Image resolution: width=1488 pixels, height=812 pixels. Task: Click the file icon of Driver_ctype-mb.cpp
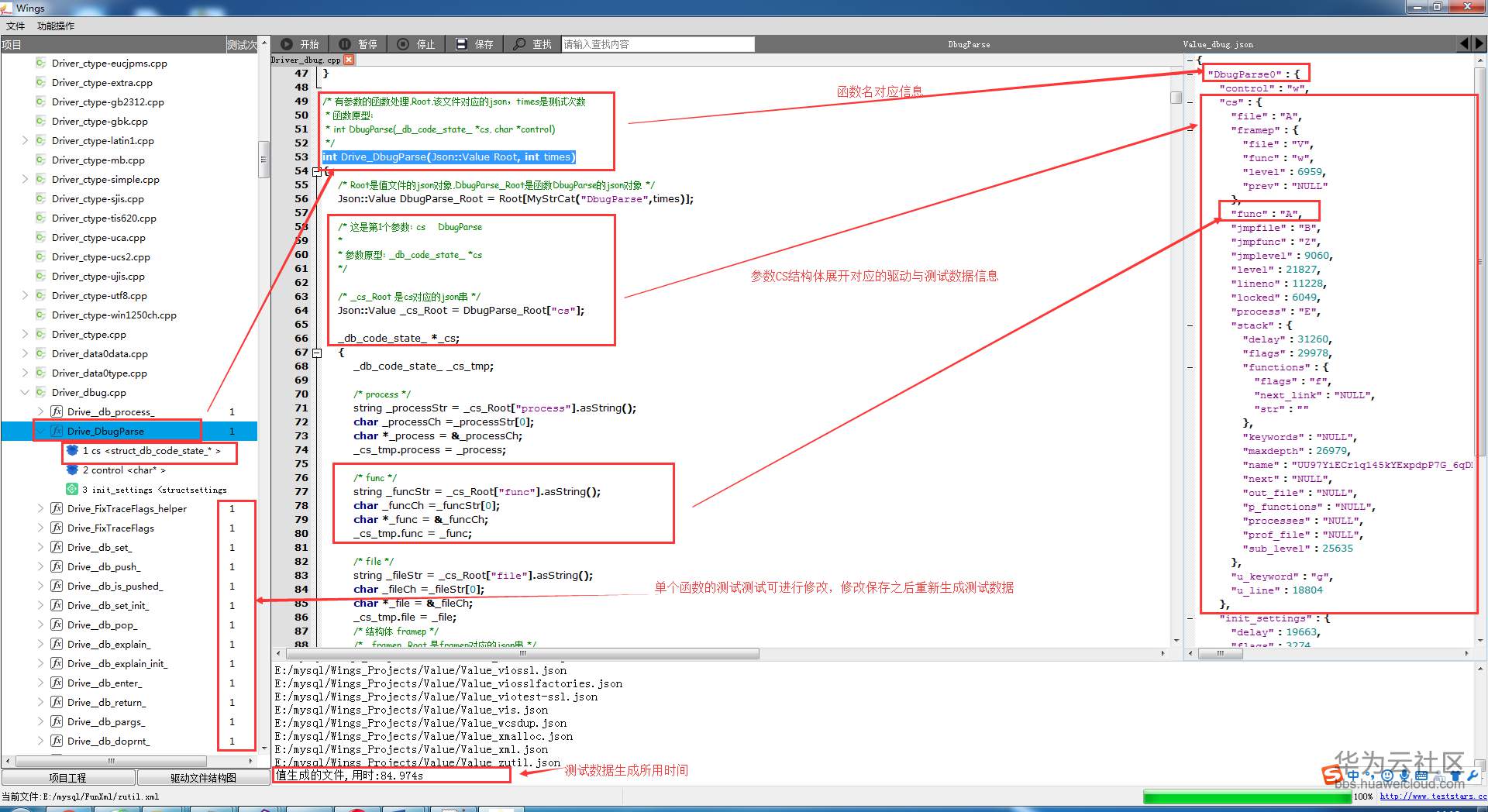click(40, 160)
